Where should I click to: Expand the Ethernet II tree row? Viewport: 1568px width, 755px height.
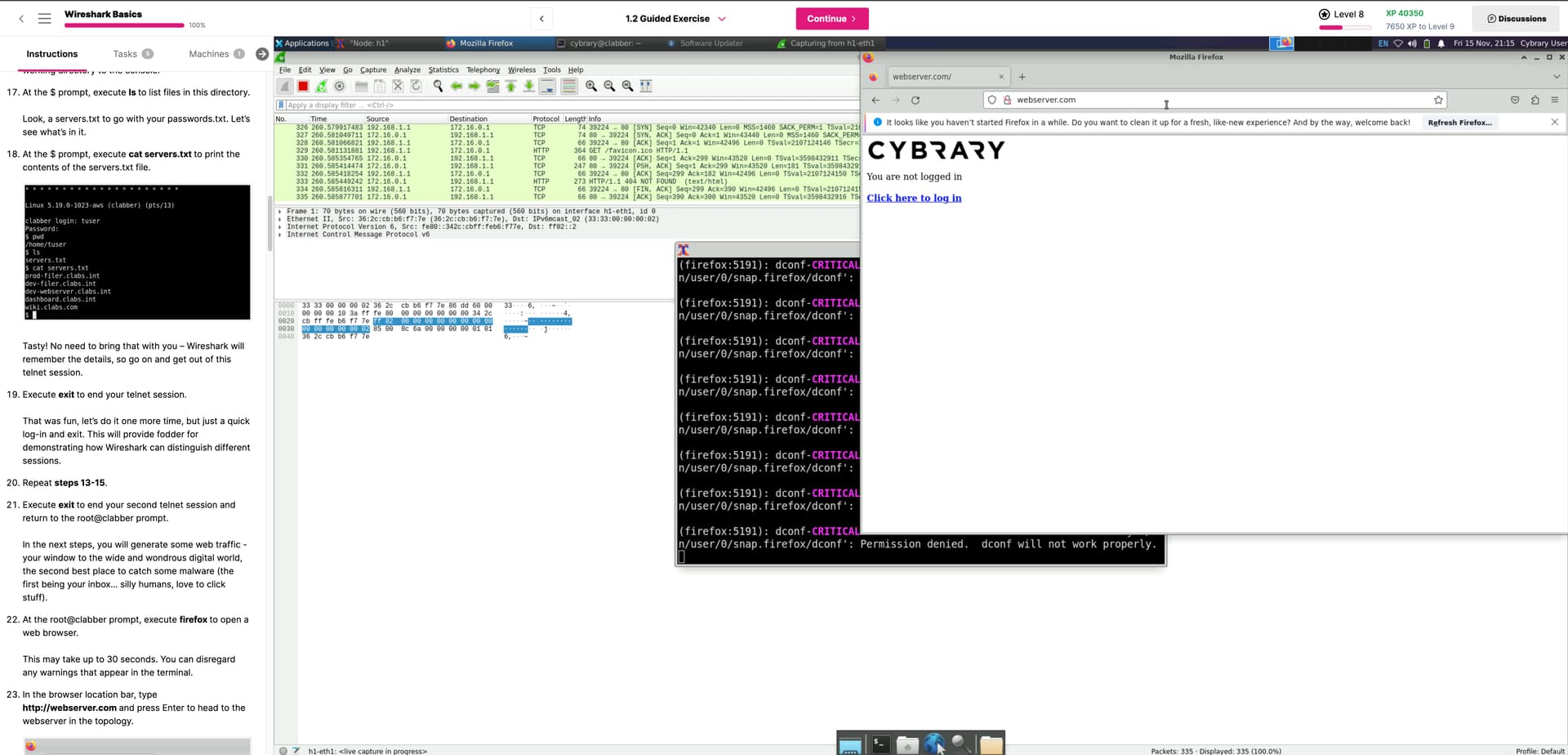[280, 219]
